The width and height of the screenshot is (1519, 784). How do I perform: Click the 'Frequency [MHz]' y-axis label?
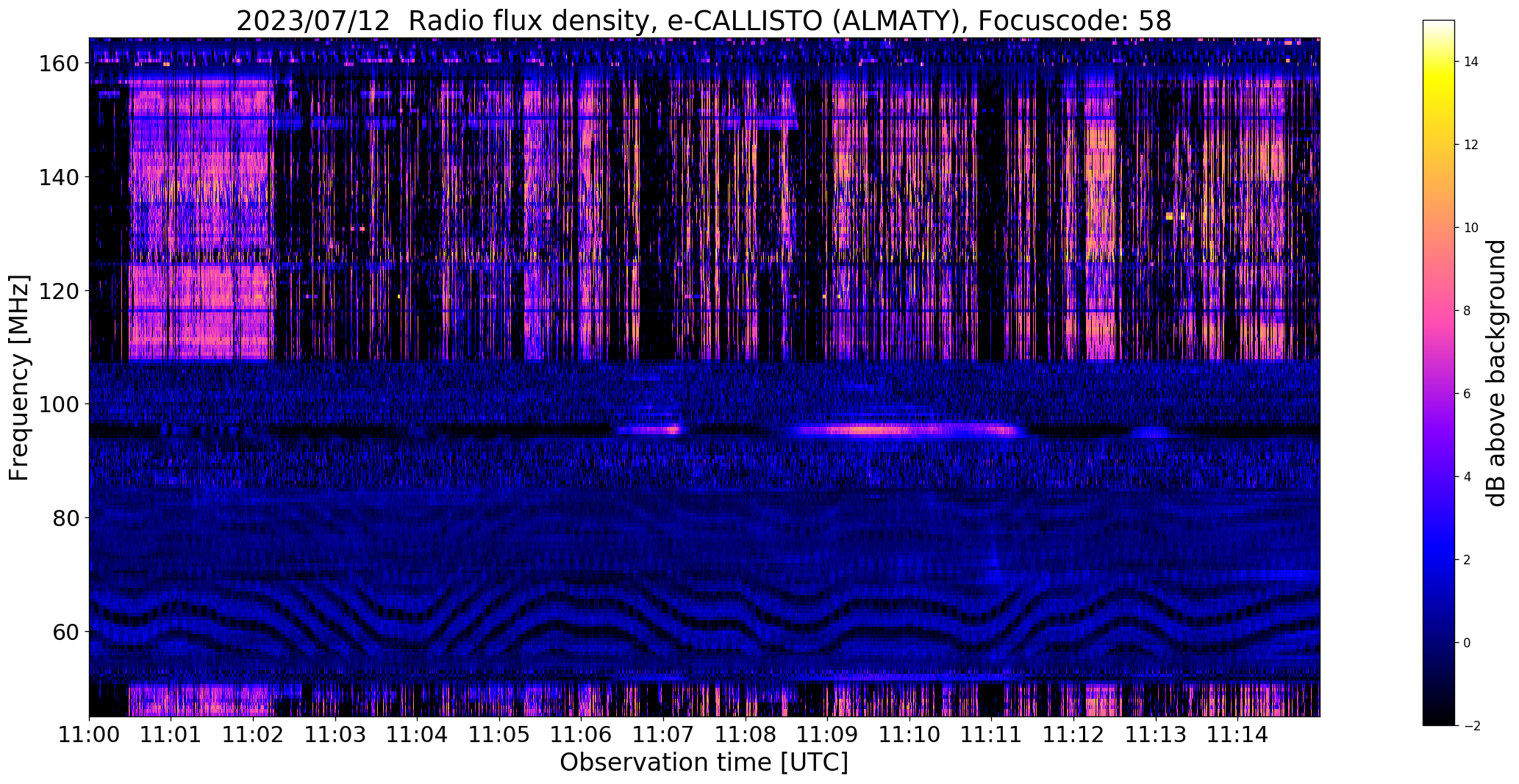coord(19,378)
